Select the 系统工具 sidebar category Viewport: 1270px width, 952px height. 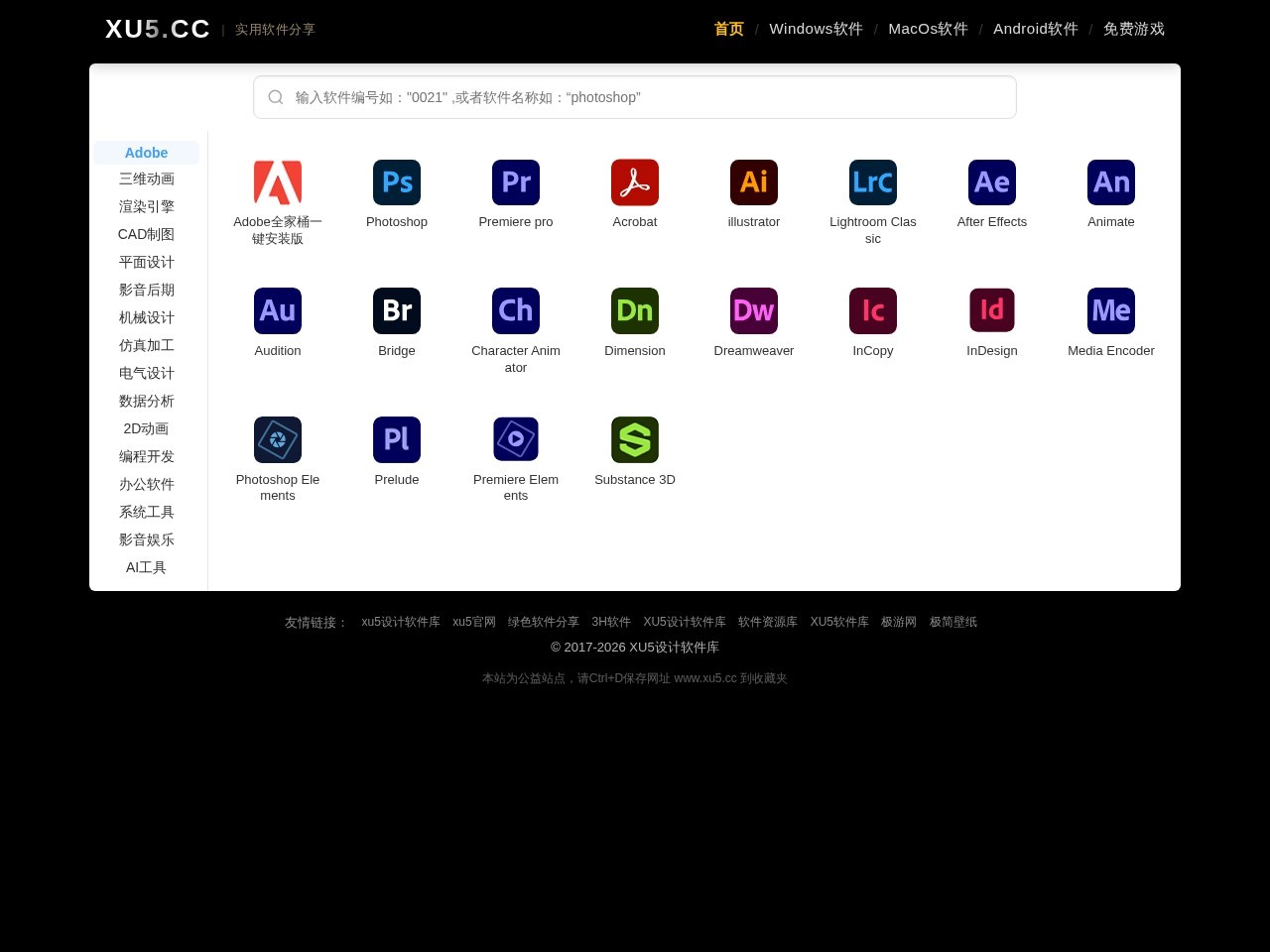[x=146, y=512]
